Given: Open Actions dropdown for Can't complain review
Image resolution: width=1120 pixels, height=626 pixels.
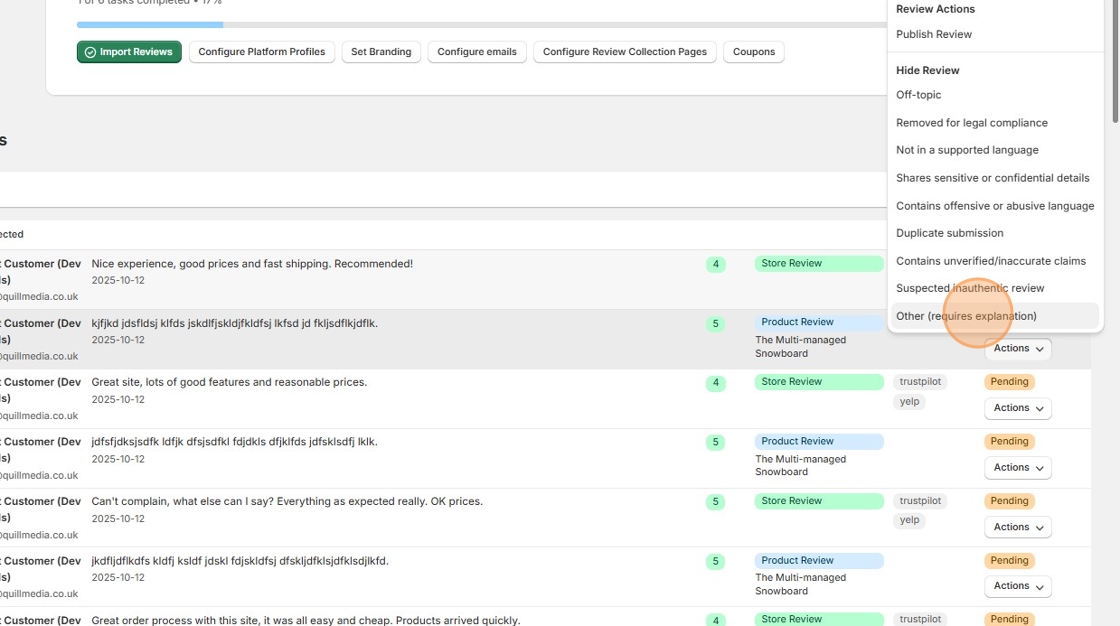Looking at the screenshot, I should tap(1018, 527).
